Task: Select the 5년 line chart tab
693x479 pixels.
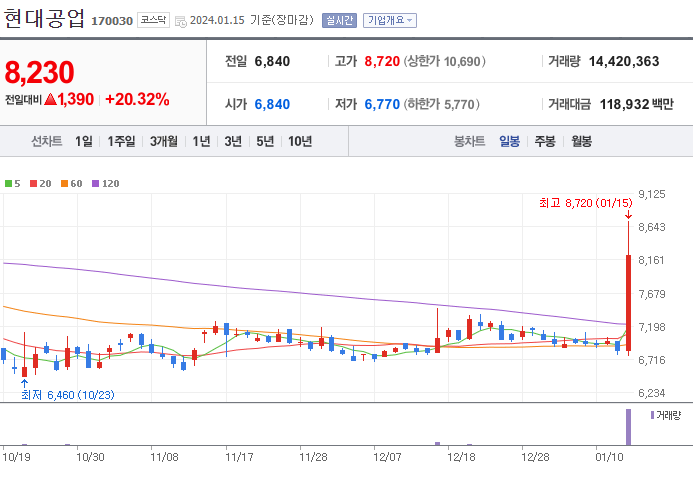Action: 265,141
